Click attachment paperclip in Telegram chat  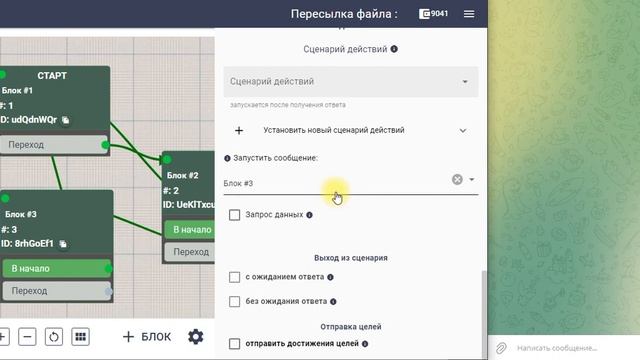pyautogui.click(x=501, y=348)
